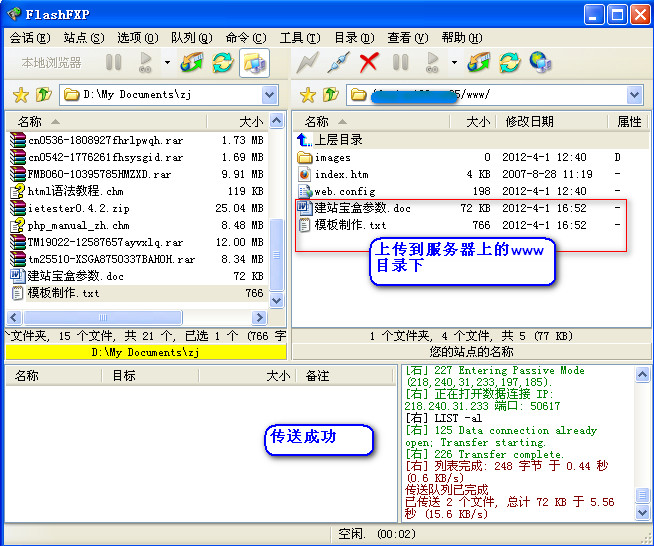Screen dimensions: 654x546
Task: Click the Connect lightning icon in right toolbar
Action: click(309, 62)
